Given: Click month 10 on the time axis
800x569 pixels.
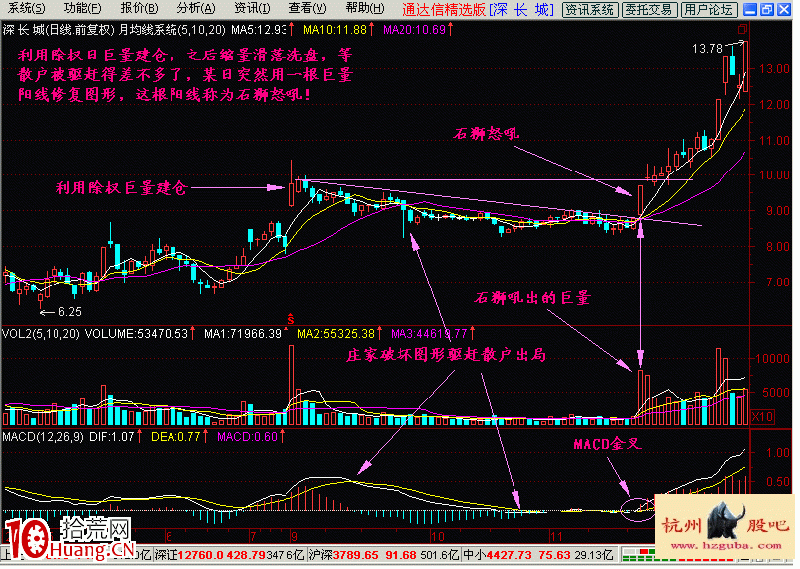Looking at the screenshot, I should pos(437,537).
